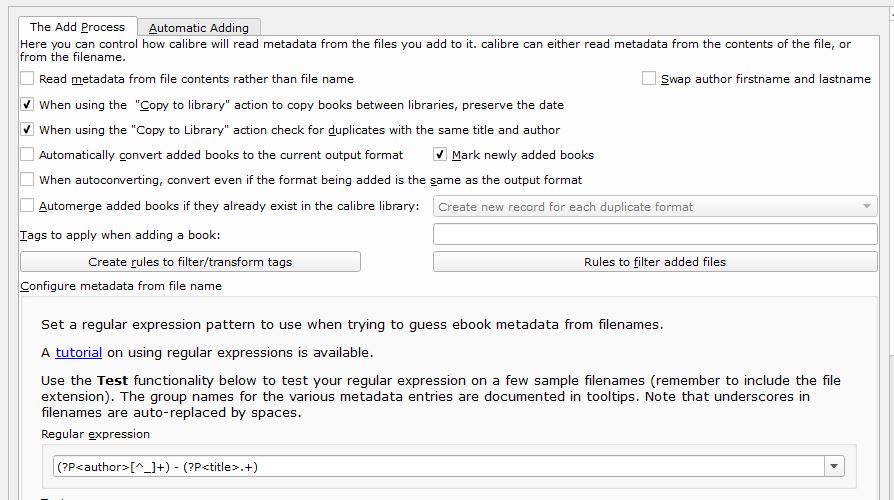Select The Add Process tab

[77, 26]
